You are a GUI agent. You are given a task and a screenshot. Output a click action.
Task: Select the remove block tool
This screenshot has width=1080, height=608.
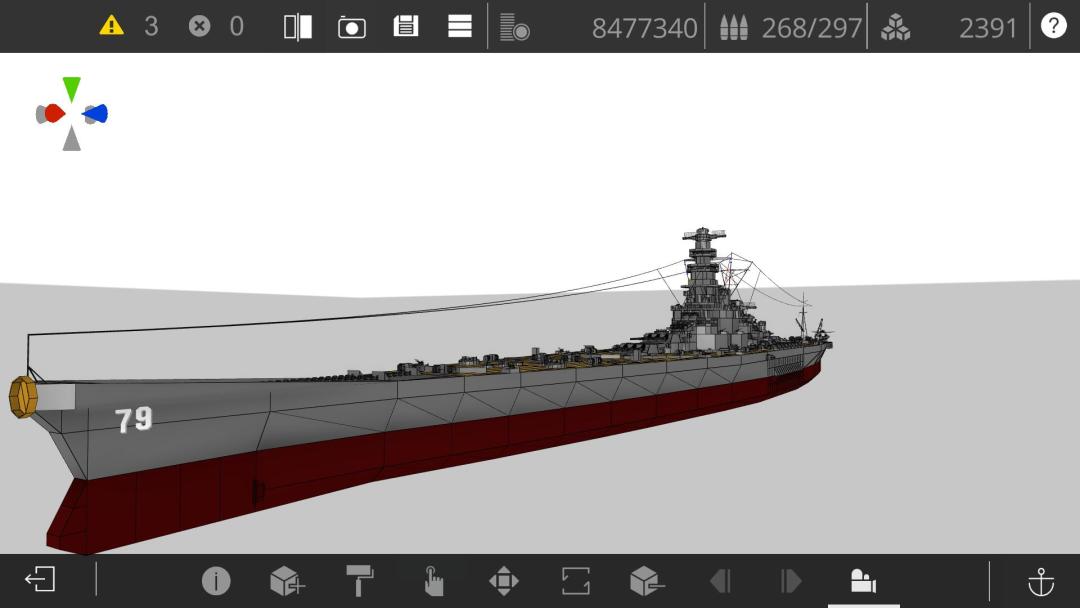pos(647,580)
